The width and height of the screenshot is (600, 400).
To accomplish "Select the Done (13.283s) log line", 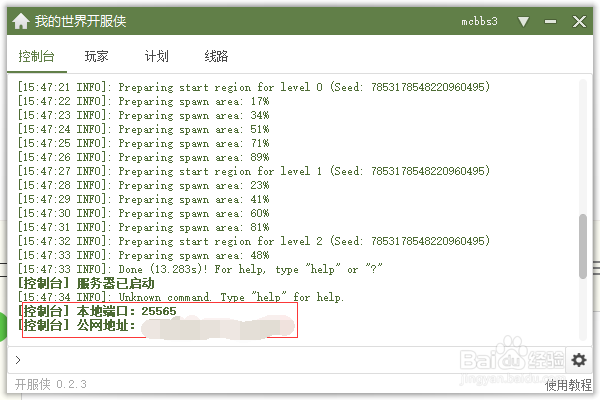I will click(200, 269).
